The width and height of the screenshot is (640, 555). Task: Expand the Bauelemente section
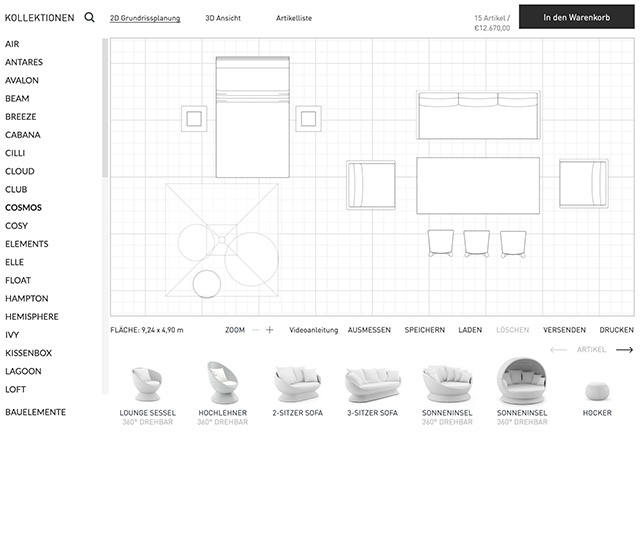(x=35, y=412)
